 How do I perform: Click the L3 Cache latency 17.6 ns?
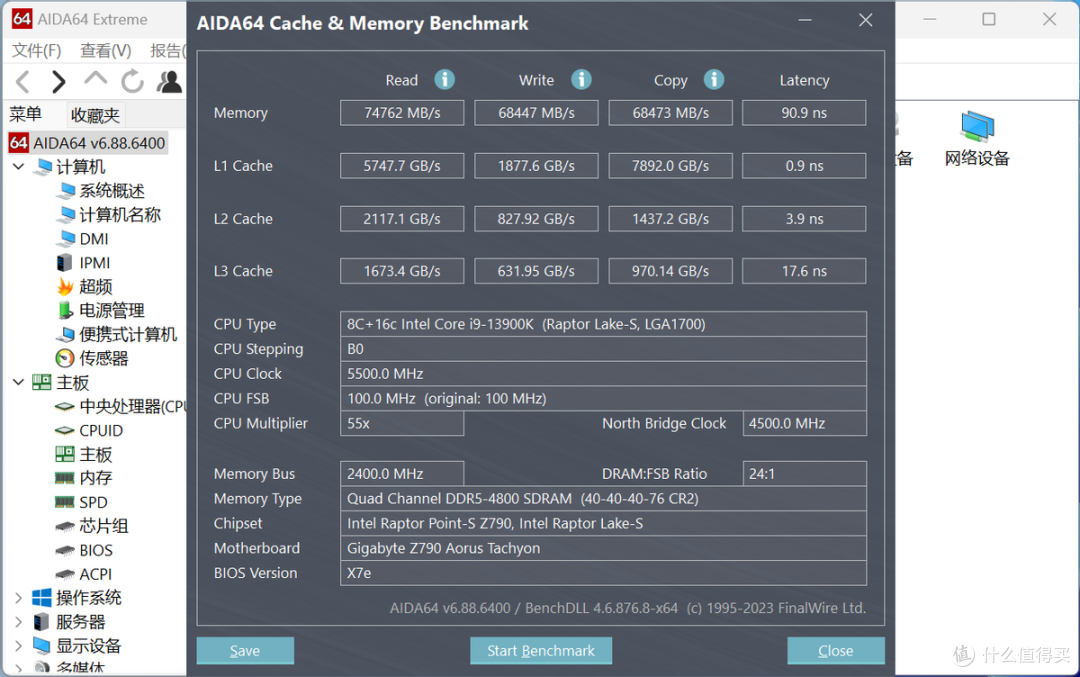pyautogui.click(x=804, y=271)
